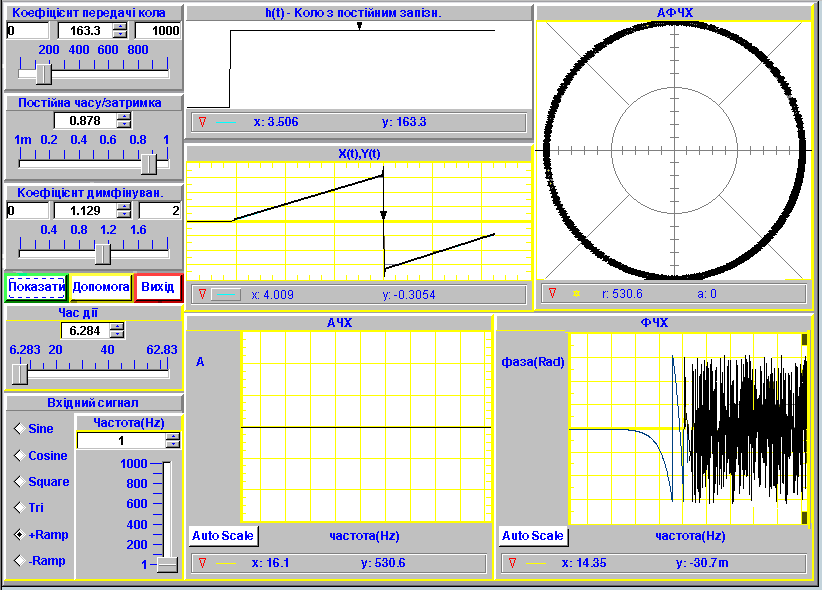Click the cyan line sample in h(t) legend
This screenshot has width=822, height=590.
coord(226,122)
